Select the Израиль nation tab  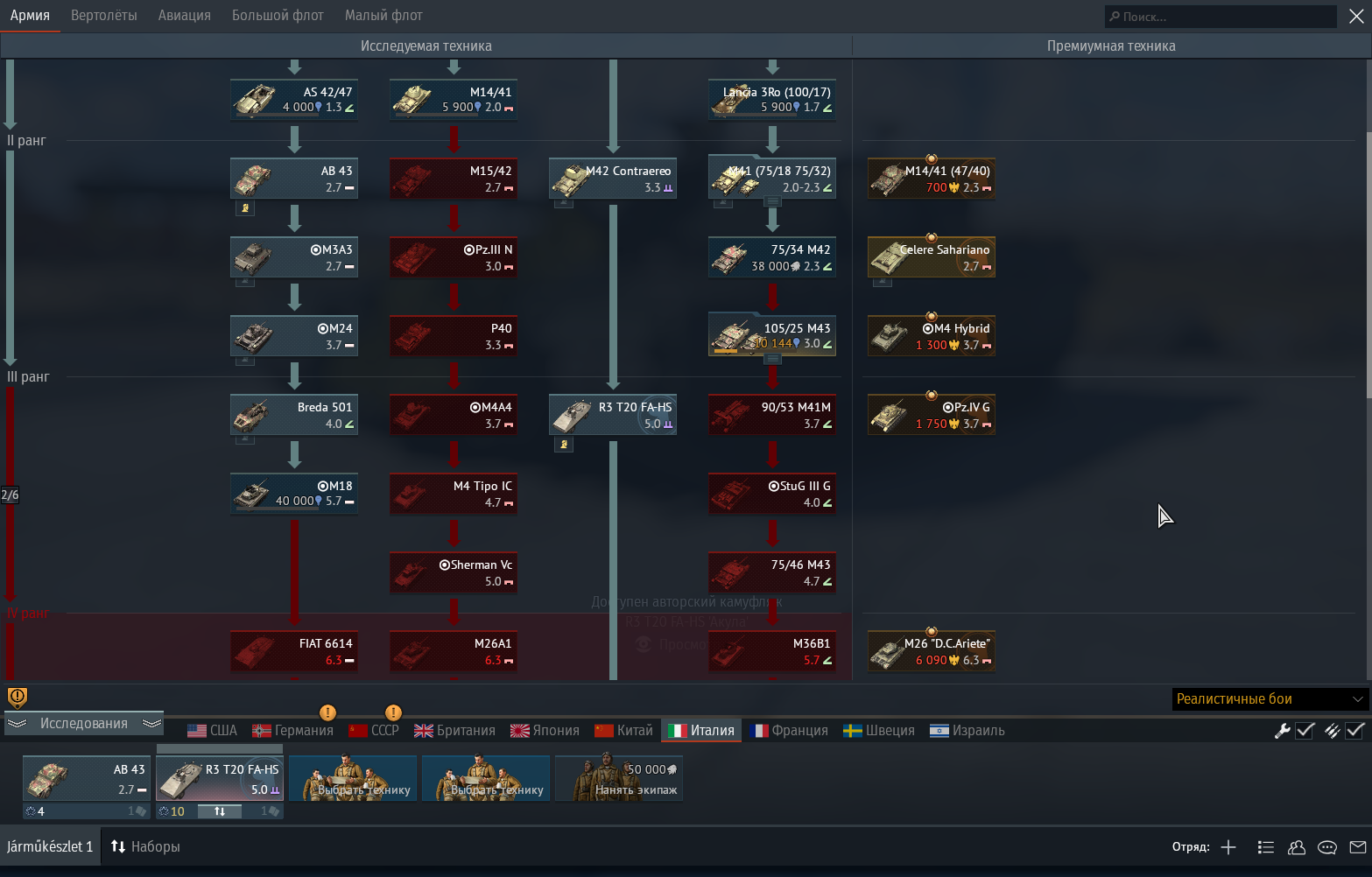tap(967, 731)
